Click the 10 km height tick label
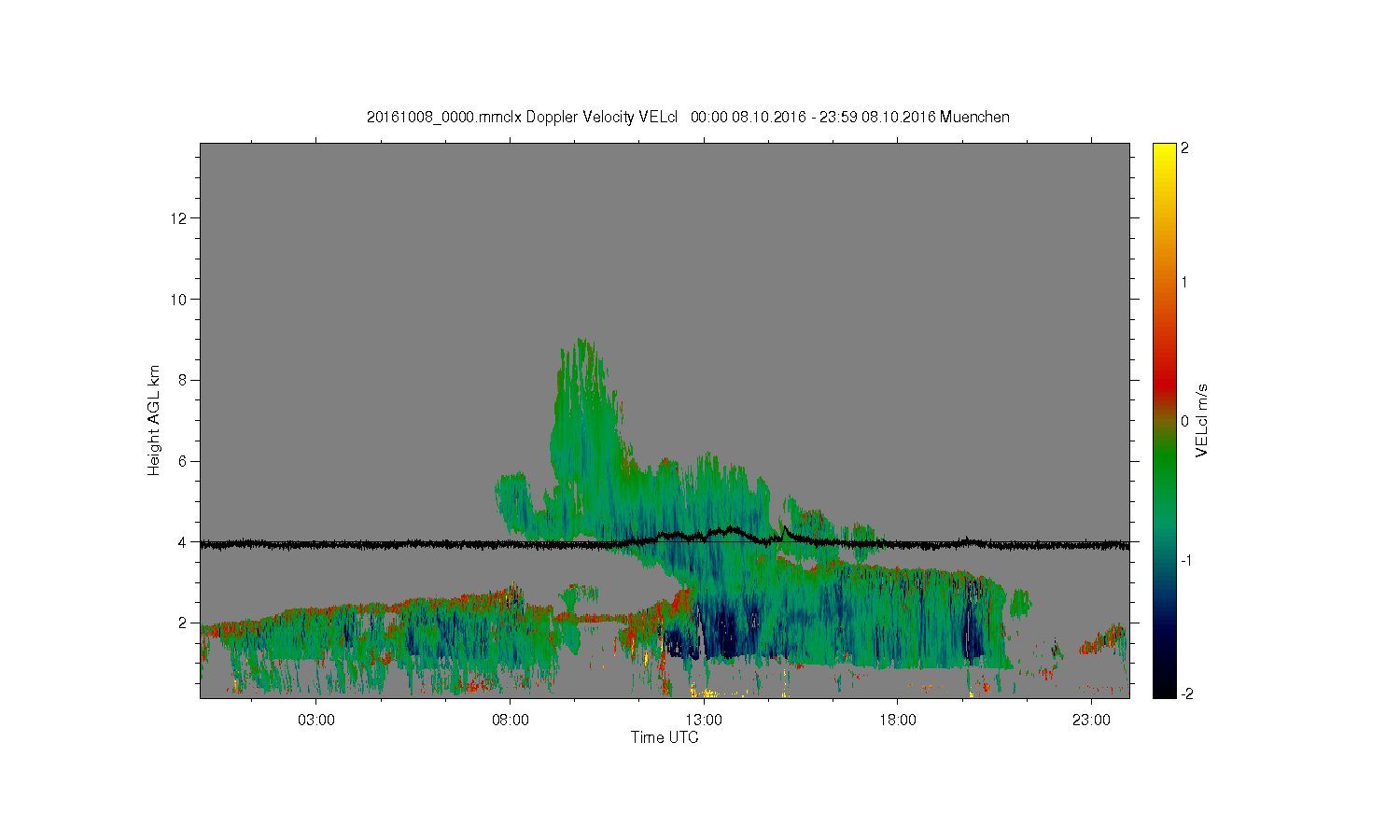 [180, 300]
